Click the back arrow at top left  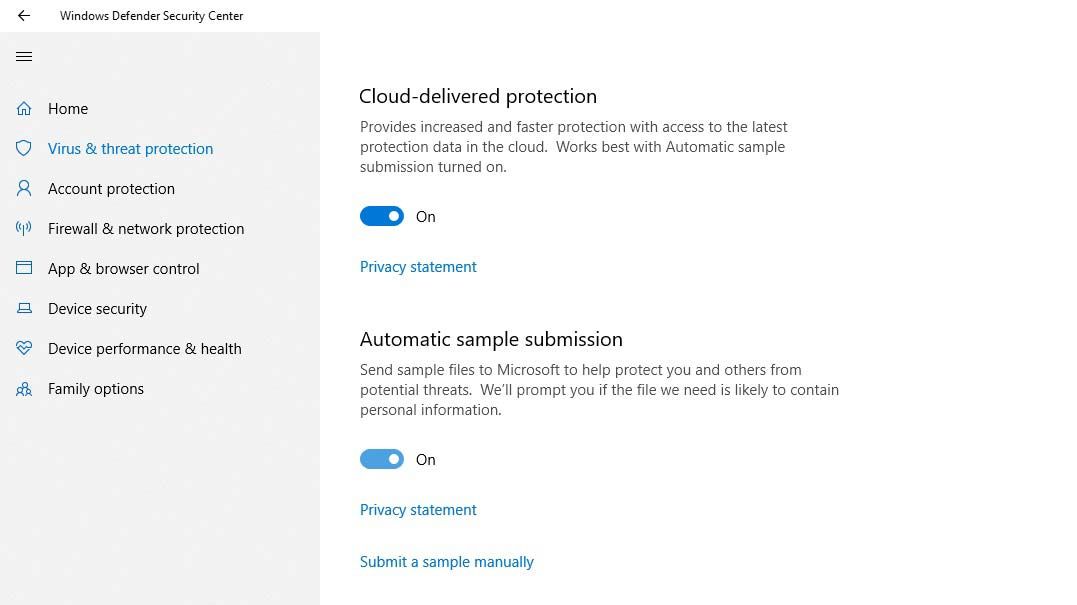click(22, 15)
